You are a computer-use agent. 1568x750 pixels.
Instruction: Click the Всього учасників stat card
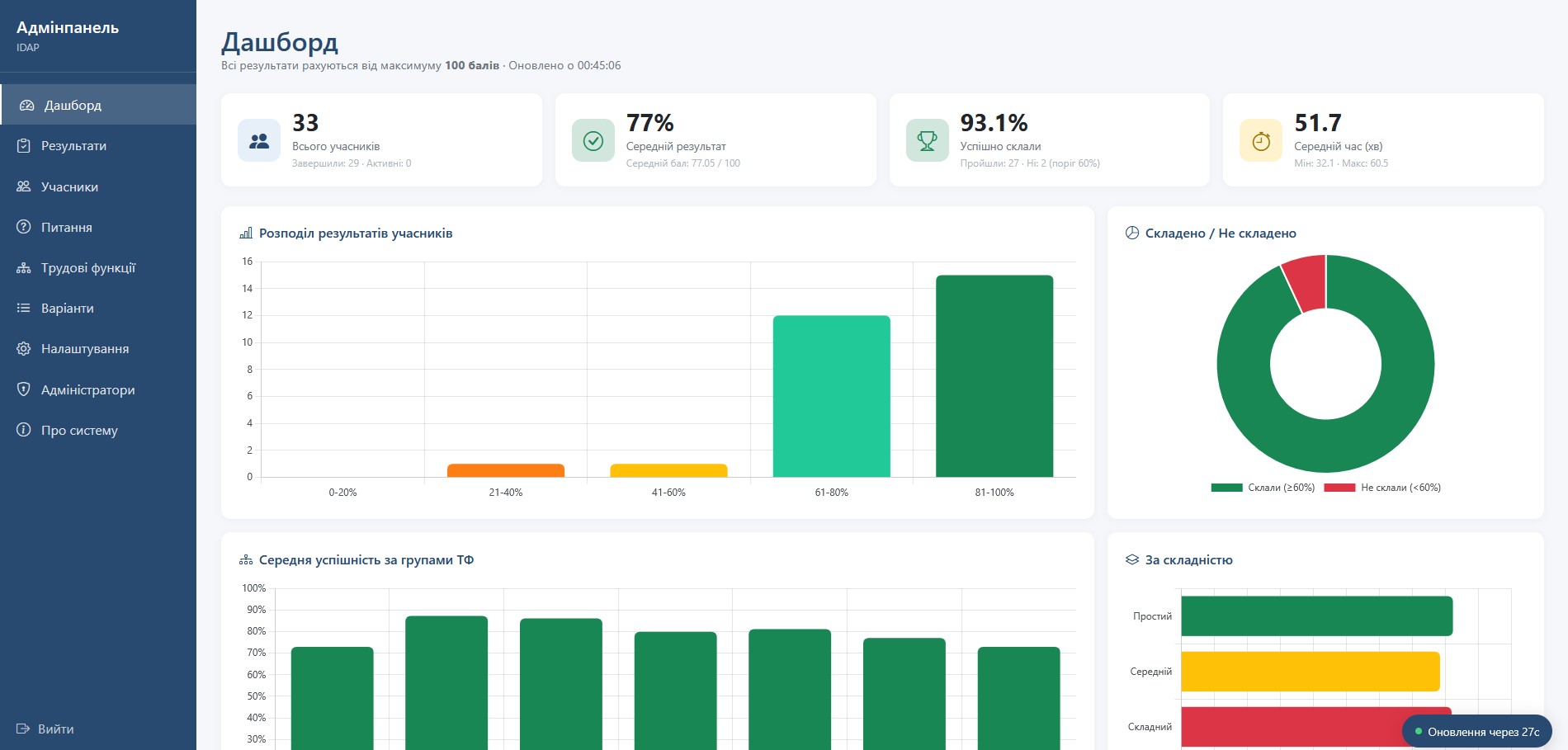381,140
